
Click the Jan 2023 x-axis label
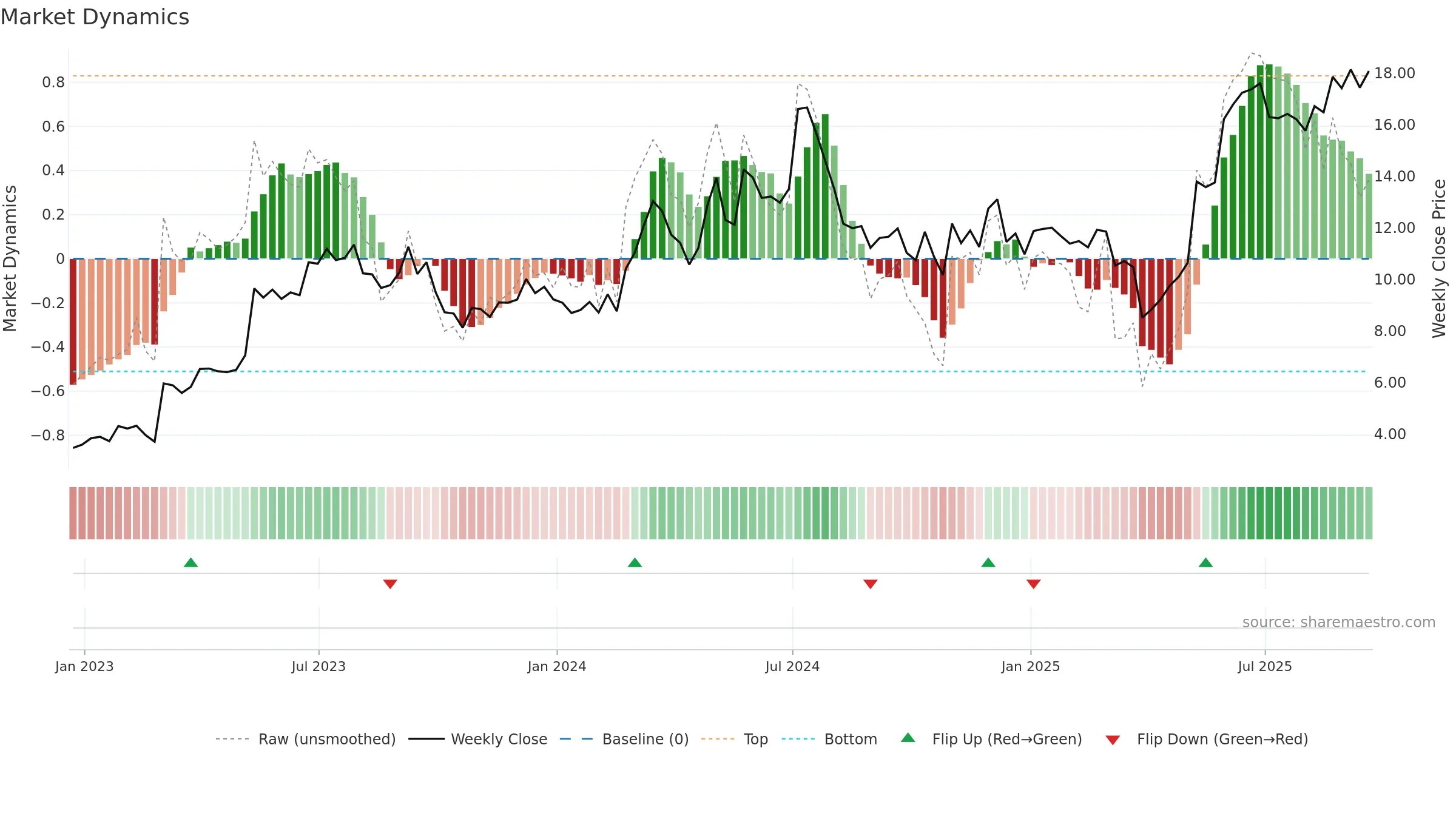84,666
